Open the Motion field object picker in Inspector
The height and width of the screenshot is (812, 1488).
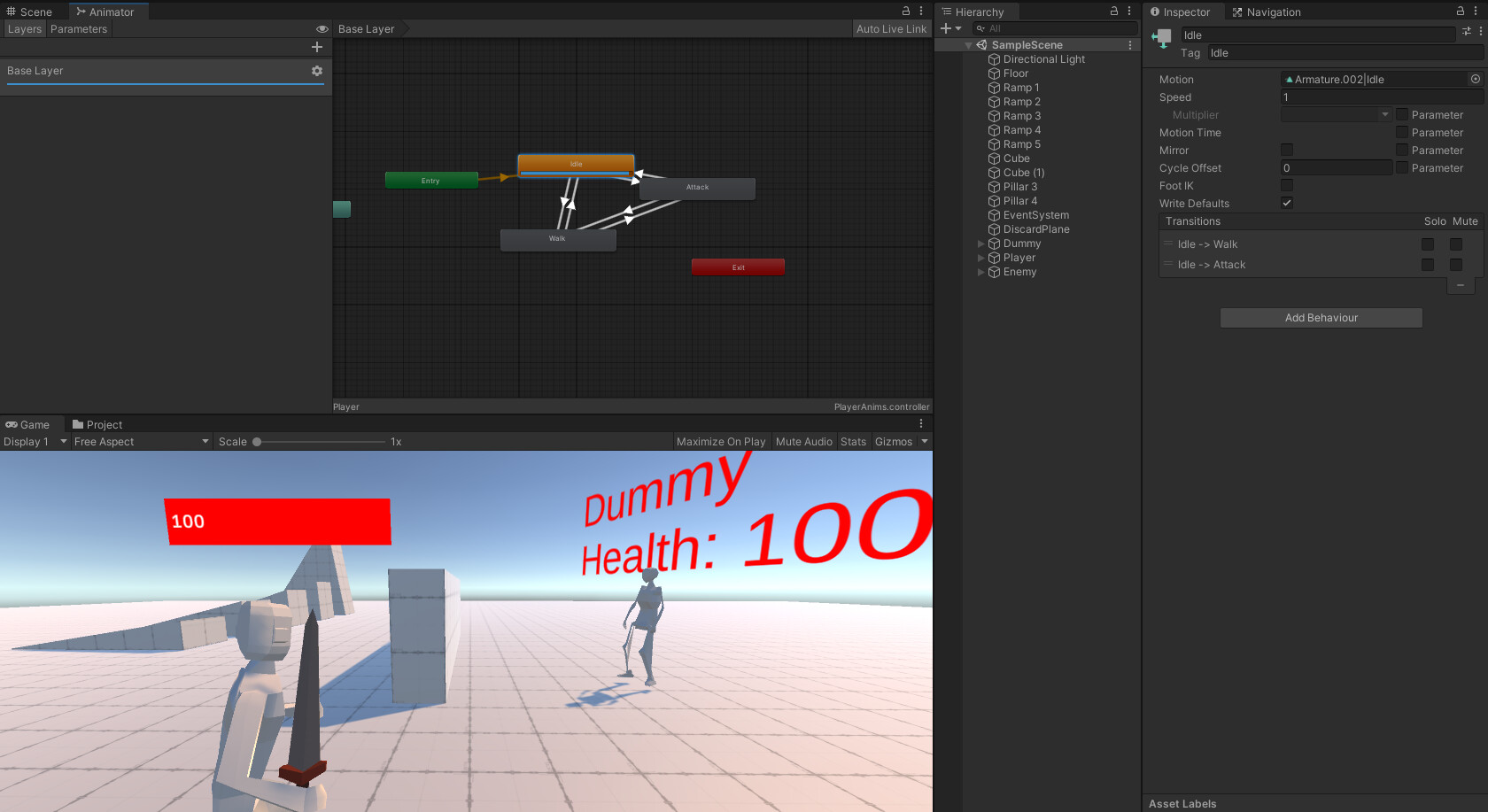coord(1474,79)
